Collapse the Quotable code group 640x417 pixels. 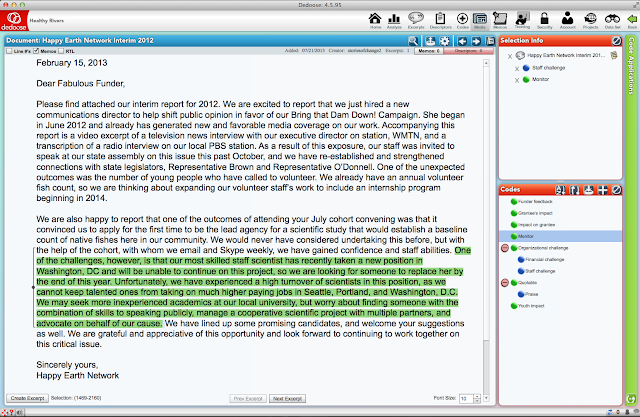(504, 283)
